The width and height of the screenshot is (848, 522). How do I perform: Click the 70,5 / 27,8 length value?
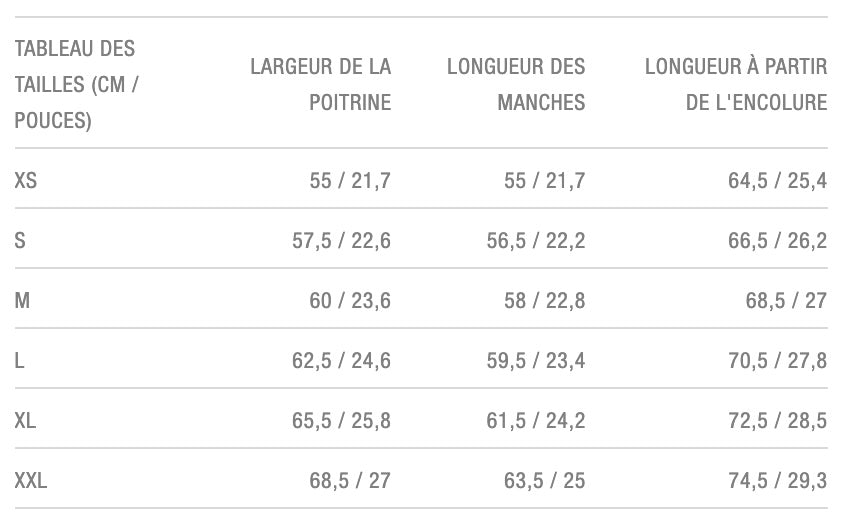tap(777, 360)
